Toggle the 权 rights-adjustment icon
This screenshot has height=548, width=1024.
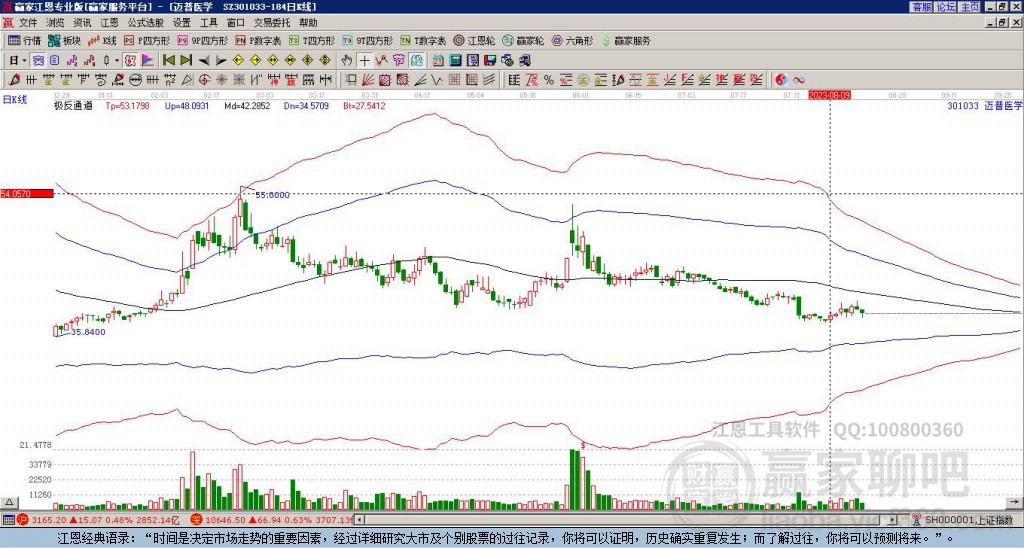tap(130, 60)
